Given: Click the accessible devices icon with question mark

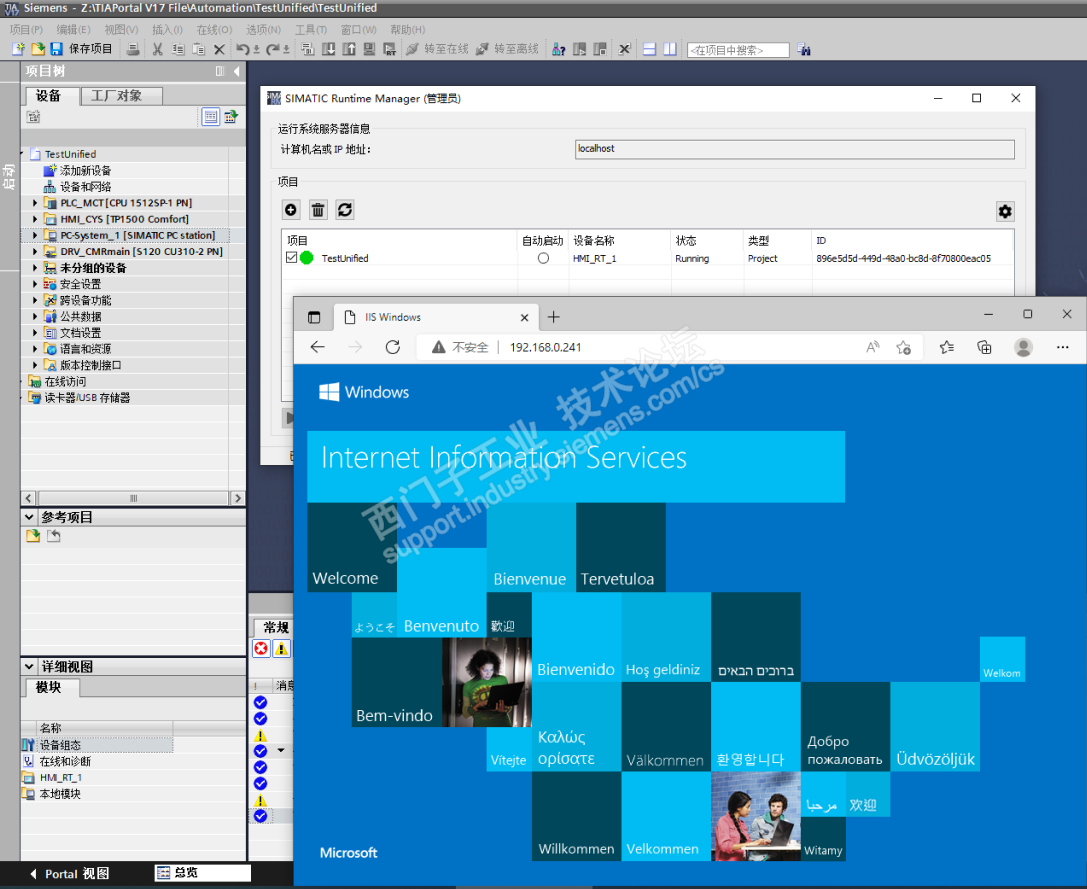Looking at the screenshot, I should point(559,49).
